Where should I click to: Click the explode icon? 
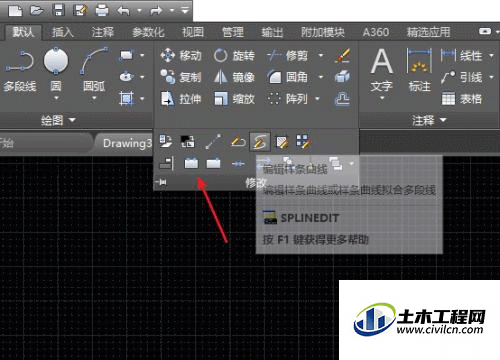tap(342, 77)
